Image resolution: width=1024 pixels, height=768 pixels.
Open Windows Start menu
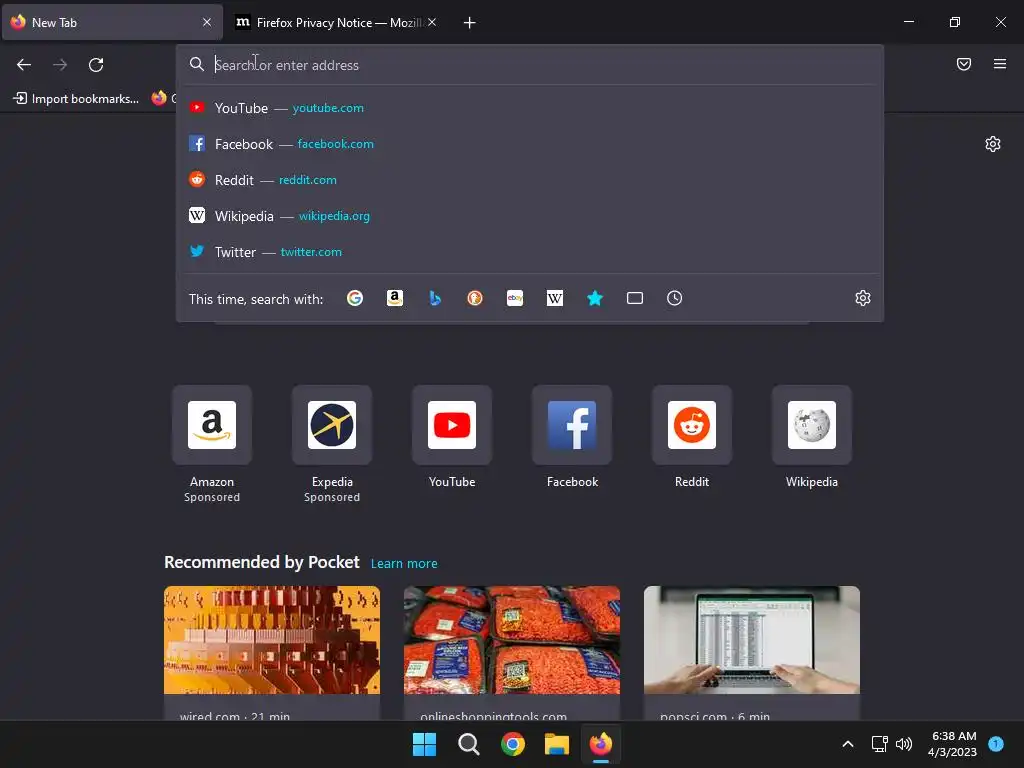point(424,744)
